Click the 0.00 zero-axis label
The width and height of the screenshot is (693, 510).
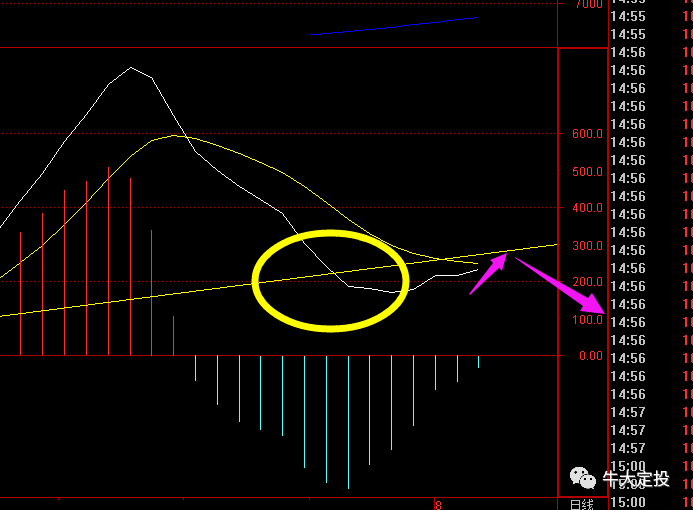[587, 355]
